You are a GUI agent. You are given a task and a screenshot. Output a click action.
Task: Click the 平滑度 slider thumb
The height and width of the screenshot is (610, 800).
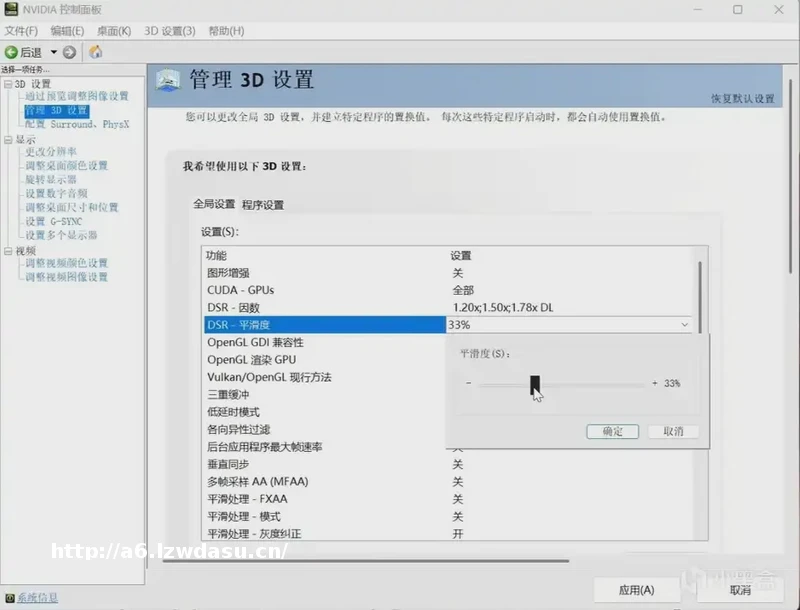pyautogui.click(x=535, y=384)
